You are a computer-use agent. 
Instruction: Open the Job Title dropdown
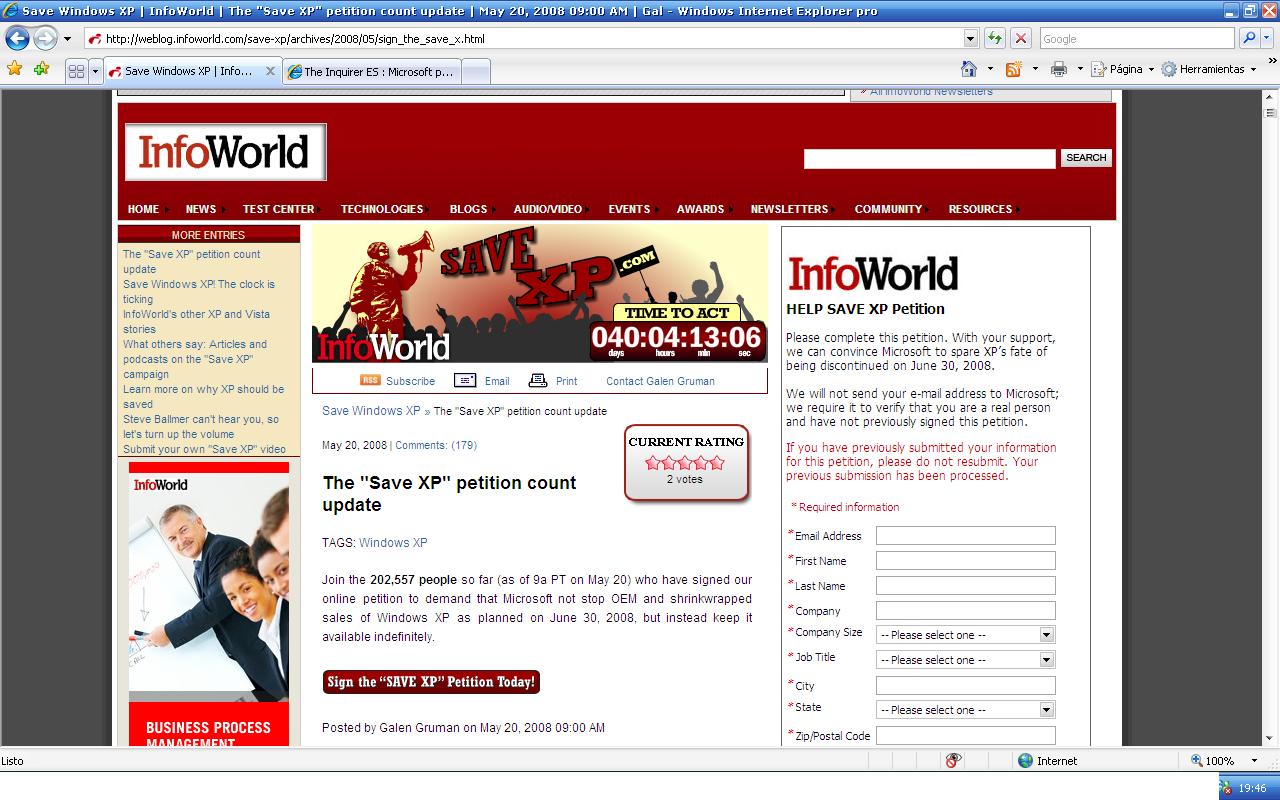[x=965, y=660]
